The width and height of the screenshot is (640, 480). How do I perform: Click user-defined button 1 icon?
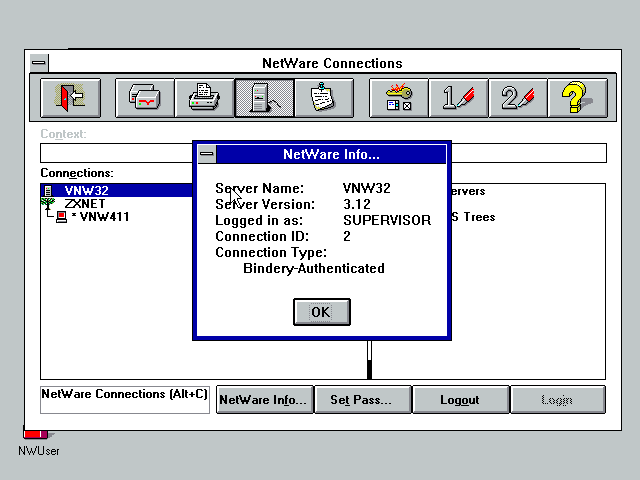point(458,98)
